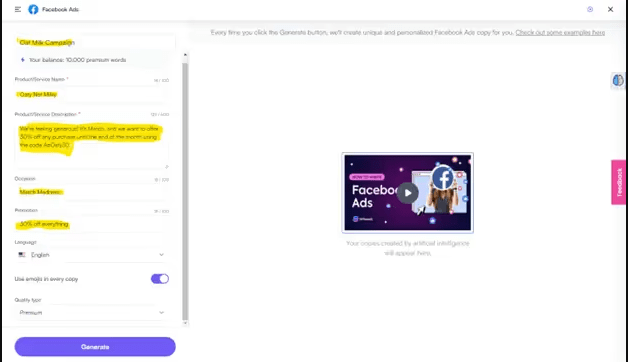Expand the English language dropdown
The image size is (628, 362).
pos(92,255)
